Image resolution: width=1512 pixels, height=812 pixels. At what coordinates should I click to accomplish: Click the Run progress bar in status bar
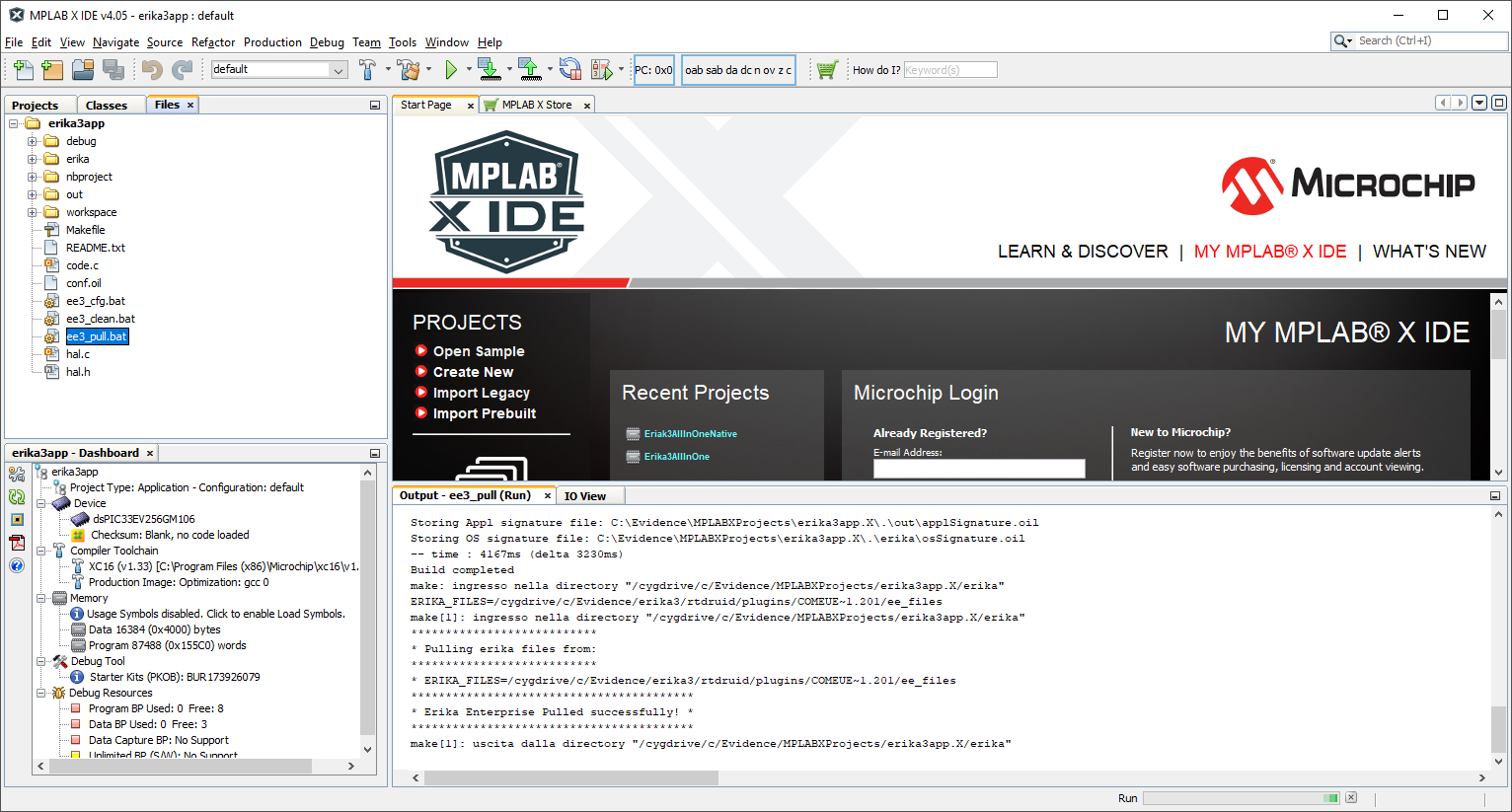[x=1242, y=798]
